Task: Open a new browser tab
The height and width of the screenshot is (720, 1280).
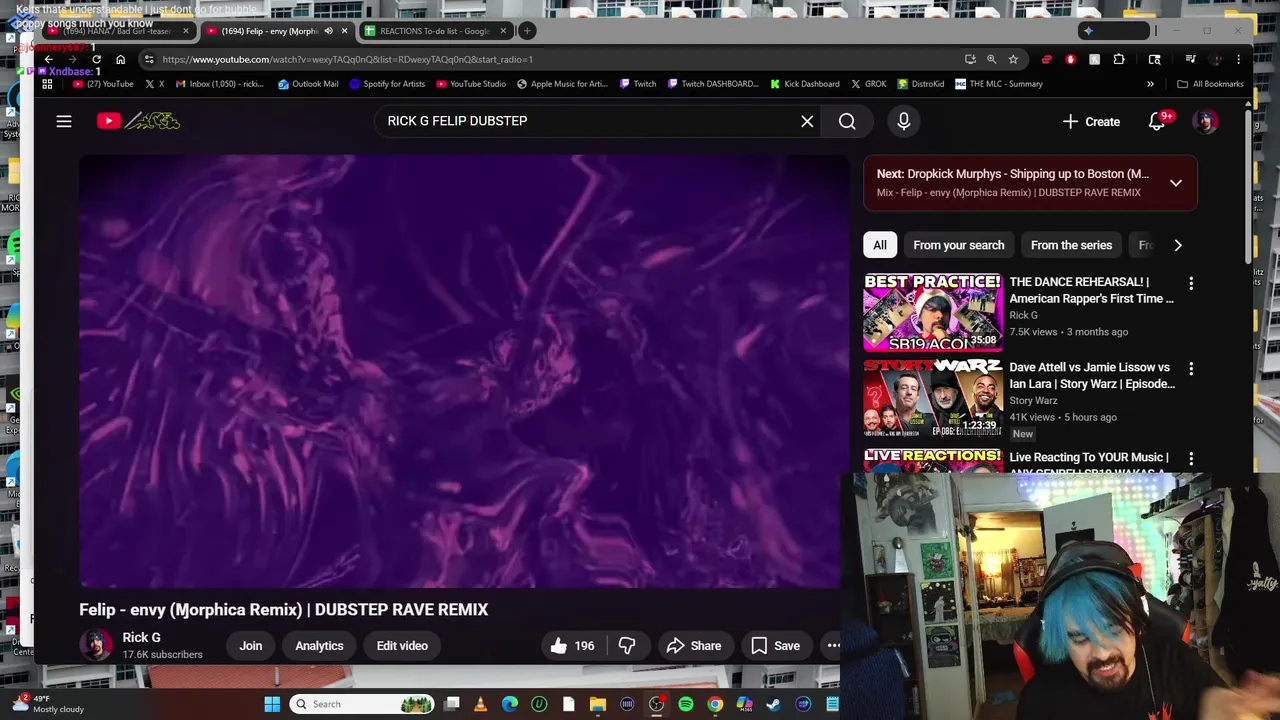Action: 527,31
